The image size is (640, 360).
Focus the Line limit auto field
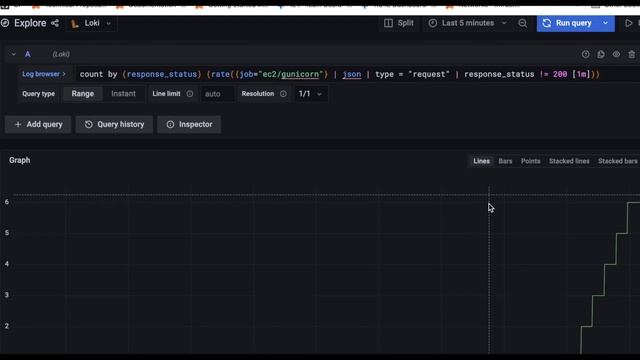pyautogui.click(x=217, y=94)
